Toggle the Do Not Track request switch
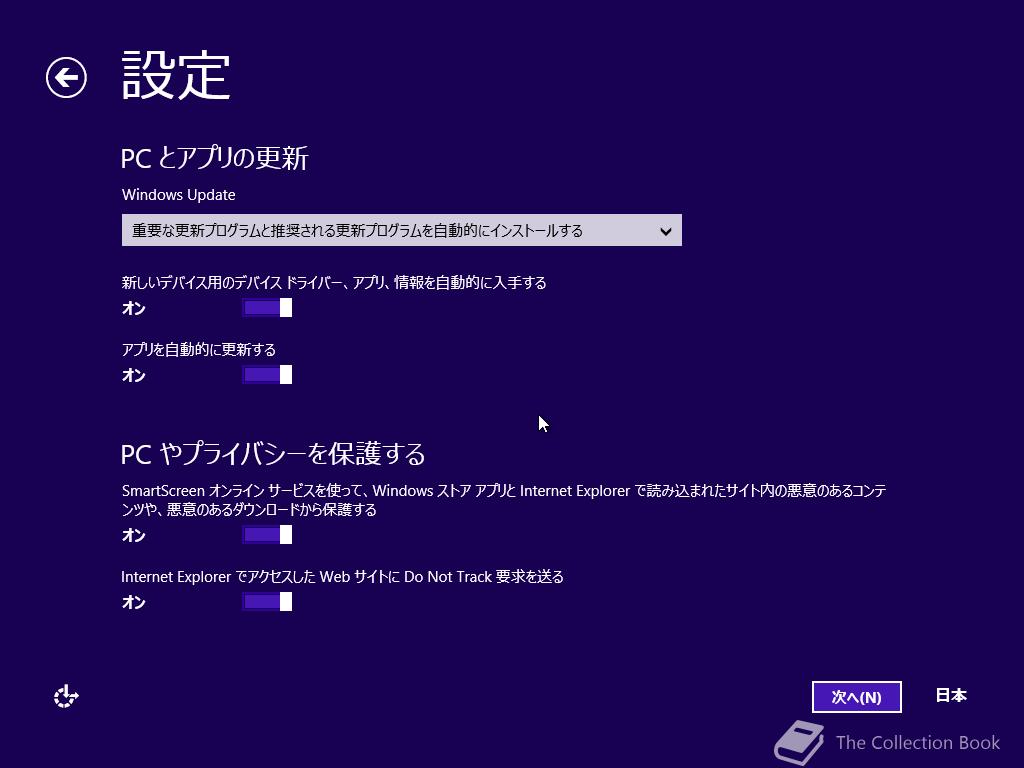Viewport: 1024px width, 768px height. 267,601
